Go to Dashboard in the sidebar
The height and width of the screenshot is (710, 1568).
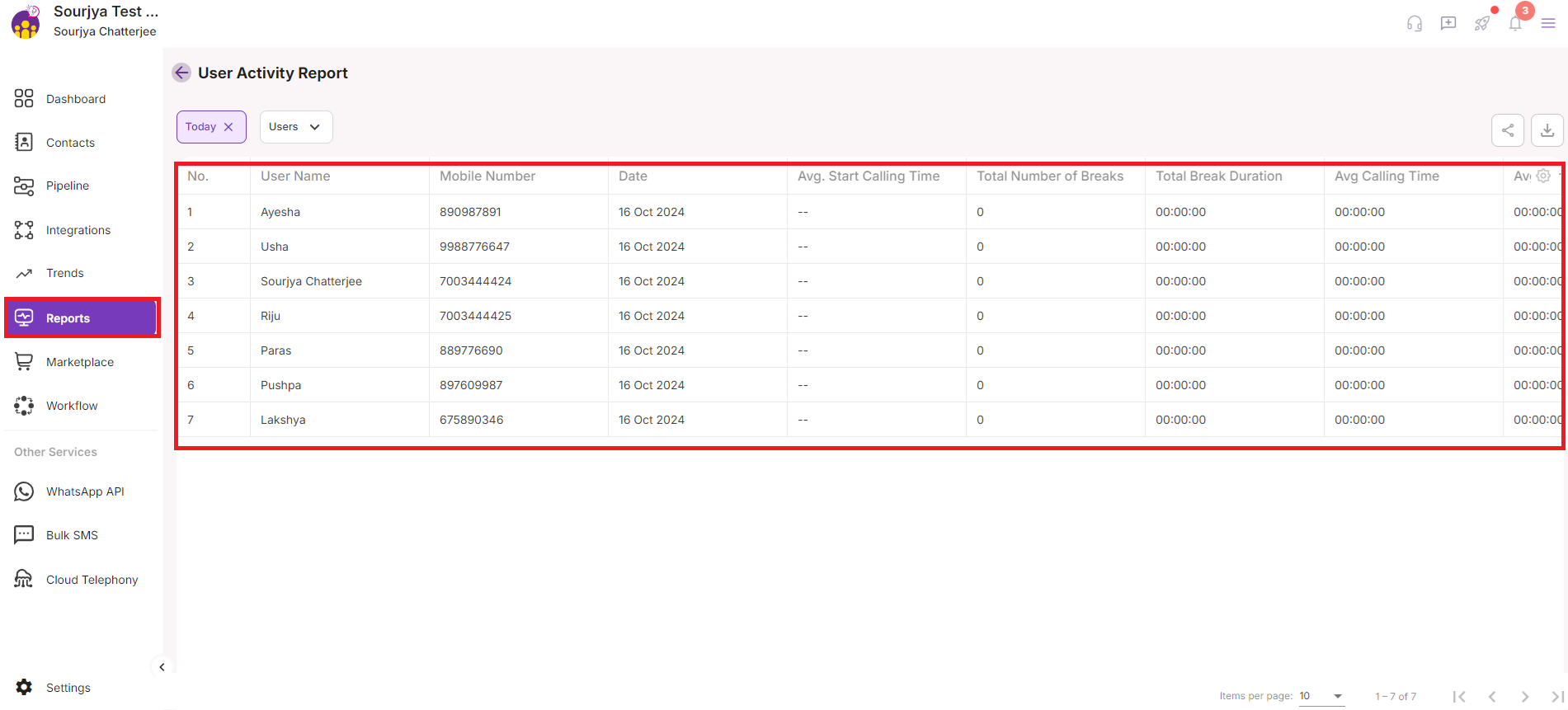[76, 99]
